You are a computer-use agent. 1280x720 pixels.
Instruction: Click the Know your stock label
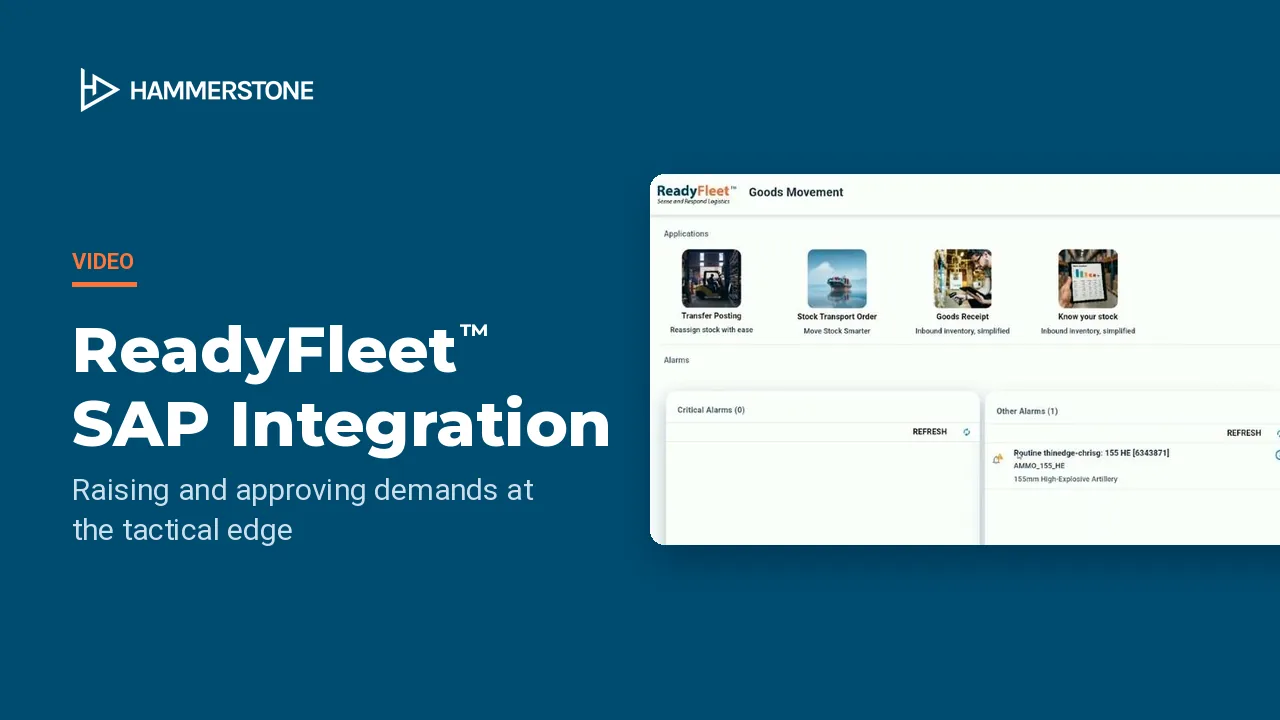coord(1088,317)
